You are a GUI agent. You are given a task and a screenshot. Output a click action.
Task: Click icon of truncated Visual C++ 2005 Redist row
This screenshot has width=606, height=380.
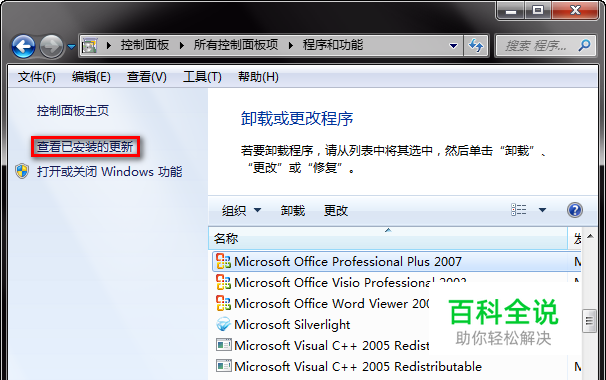click(223, 345)
